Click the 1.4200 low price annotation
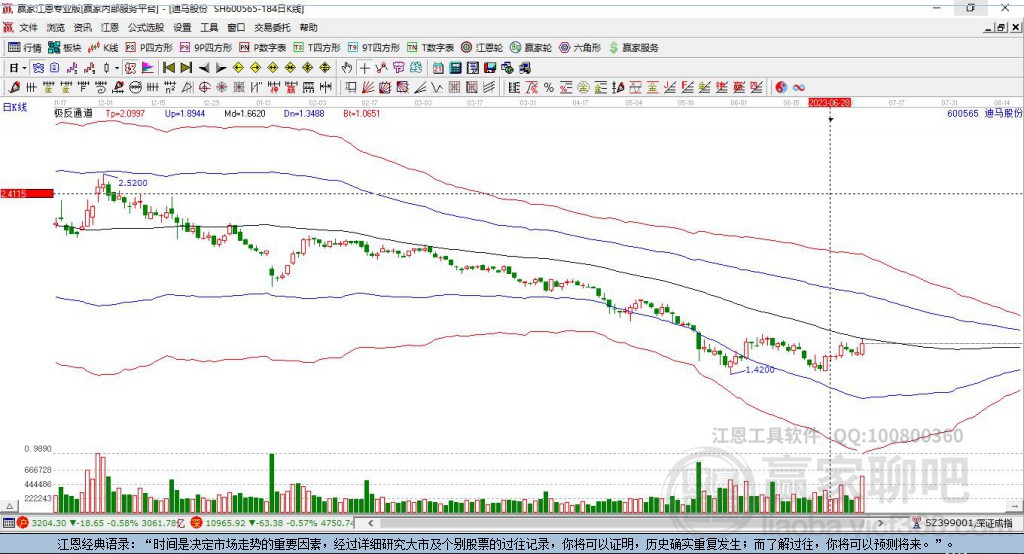Viewport: 1024px width, 554px height. click(760, 370)
